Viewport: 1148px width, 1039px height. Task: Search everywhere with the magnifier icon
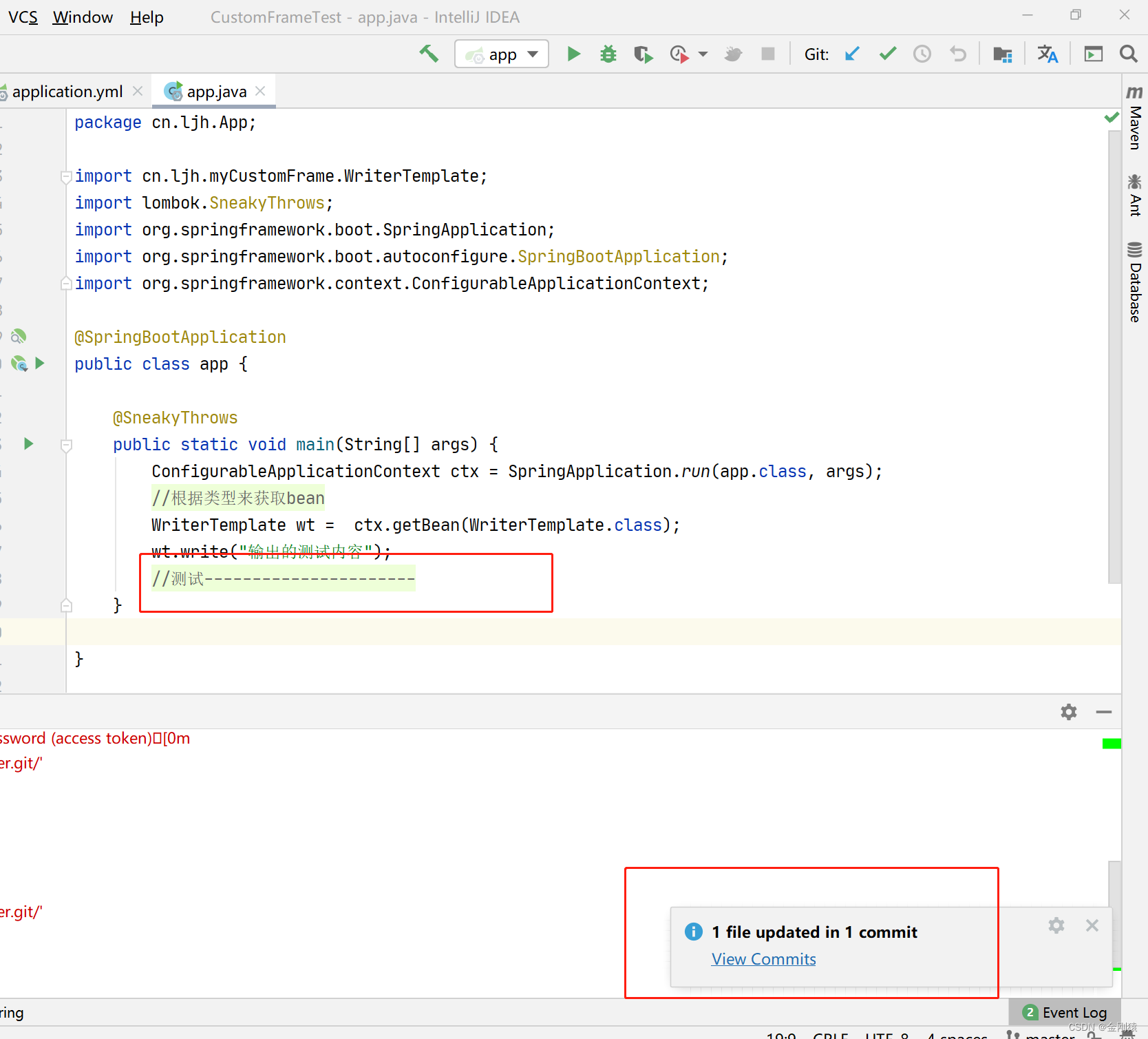click(x=1128, y=54)
